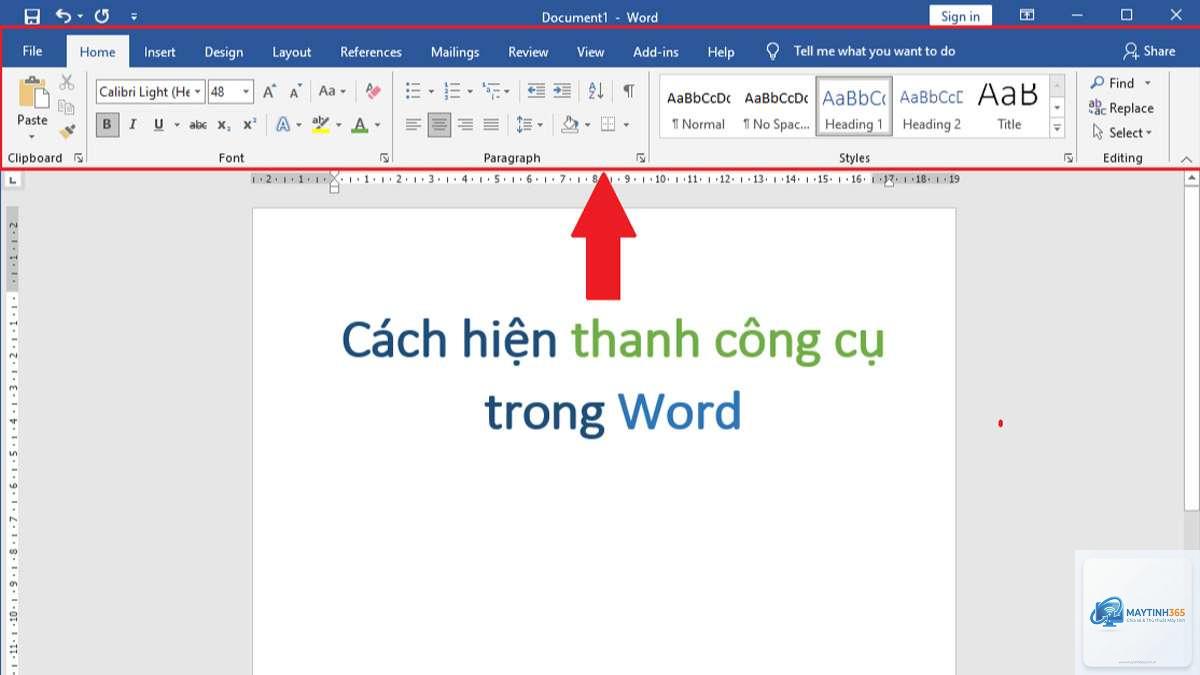Click the Share button
The height and width of the screenshot is (675, 1200).
click(1149, 51)
